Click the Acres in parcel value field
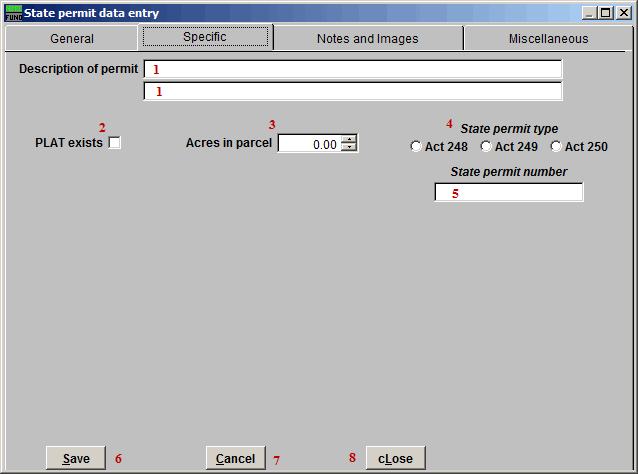The image size is (638, 474). pyautogui.click(x=309, y=144)
